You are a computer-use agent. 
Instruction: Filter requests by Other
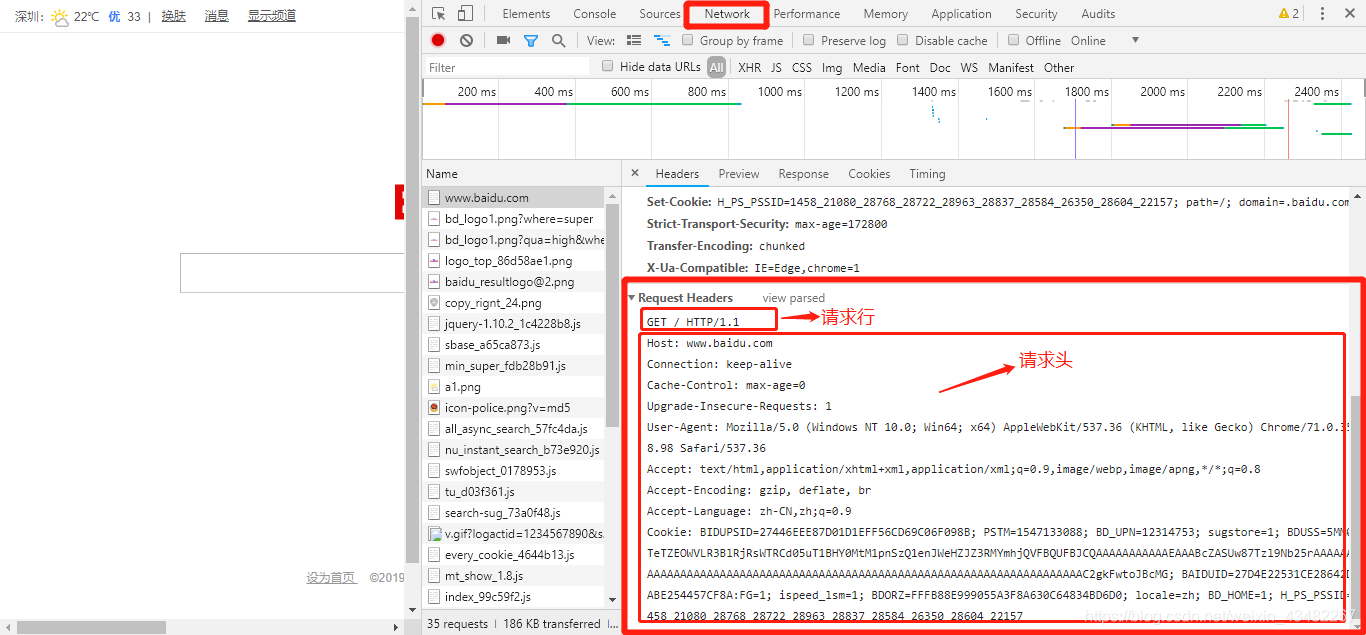1059,68
